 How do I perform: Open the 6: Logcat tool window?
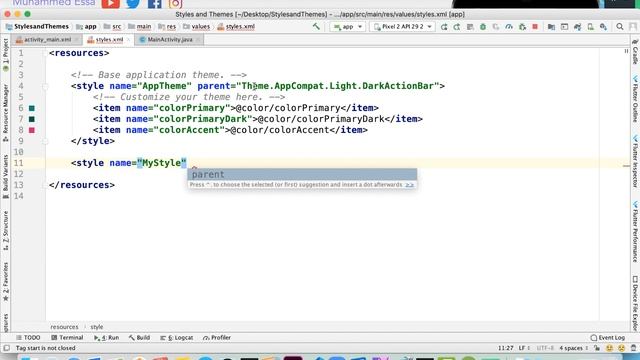tap(177, 338)
